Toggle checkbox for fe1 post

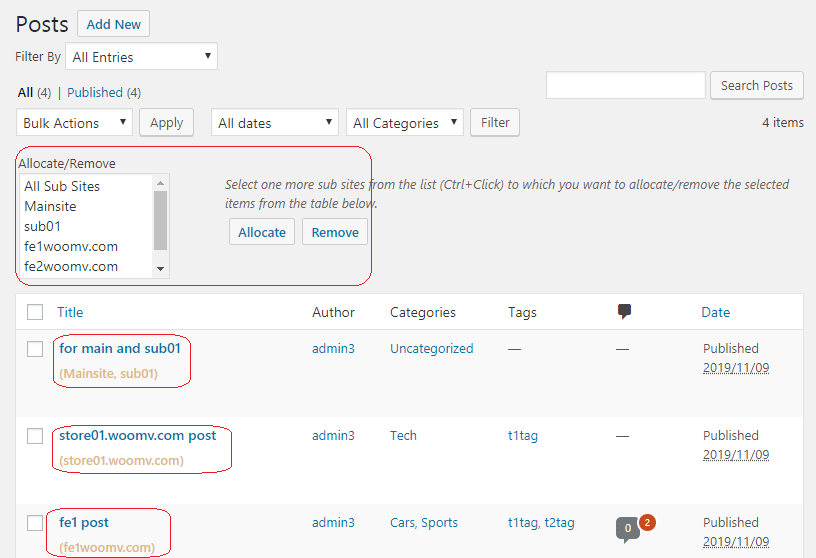click(x=35, y=523)
